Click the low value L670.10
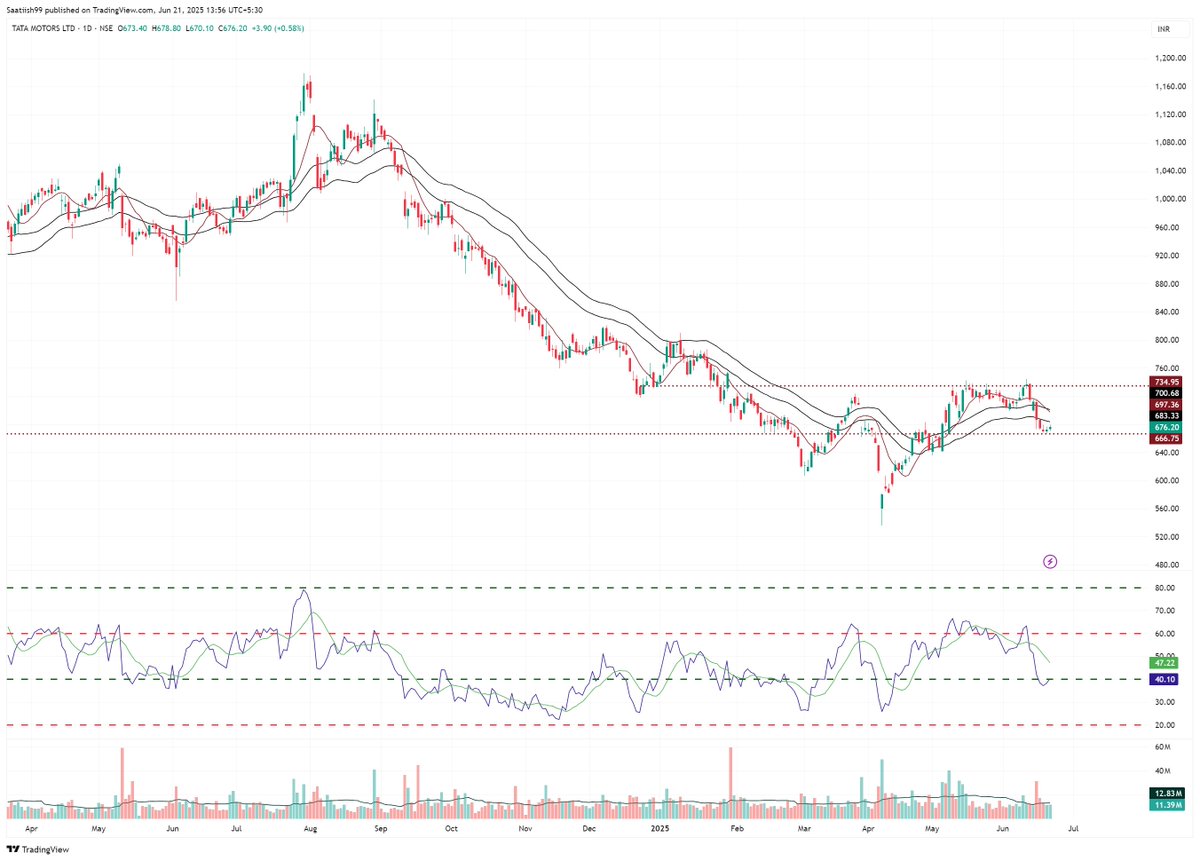Viewport: 1200px width, 861px height. click(x=200, y=28)
